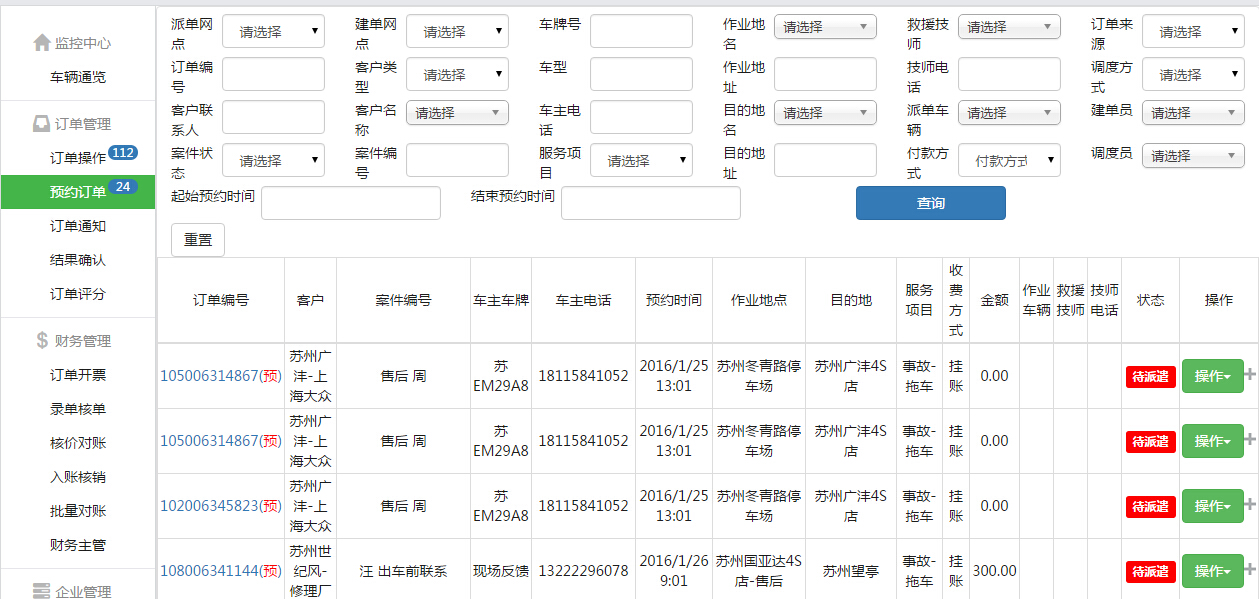Go to 订单开票 menu item

click(x=77, y=375)
